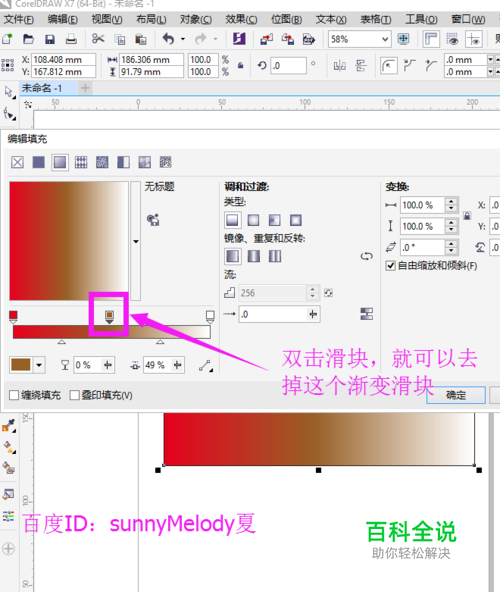Viewport: 500px width, 592px height.
Task: Open the 文本(X) menu
Action: [331, 19]
